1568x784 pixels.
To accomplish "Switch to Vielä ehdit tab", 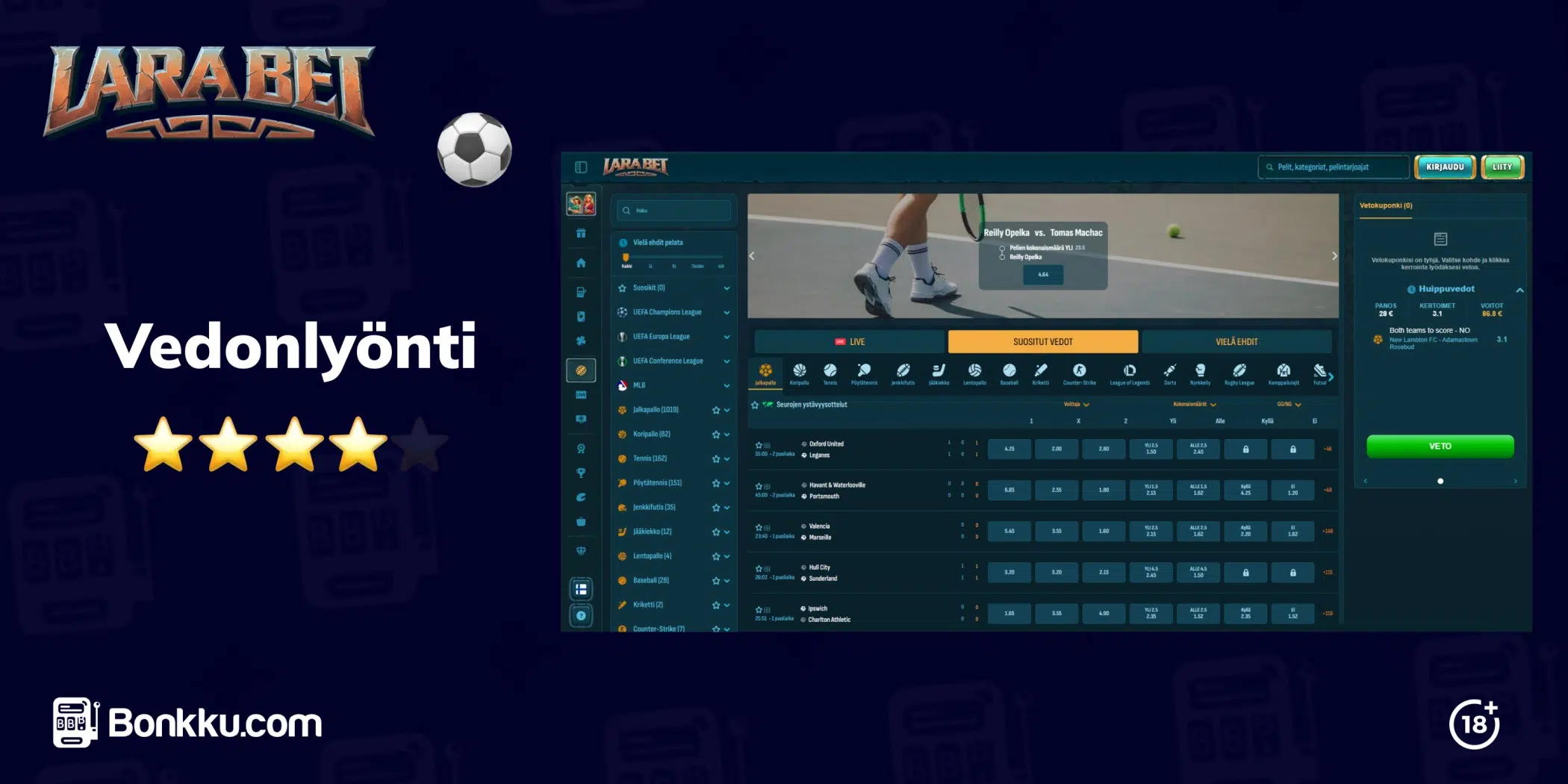I will tap(1236, 342).
